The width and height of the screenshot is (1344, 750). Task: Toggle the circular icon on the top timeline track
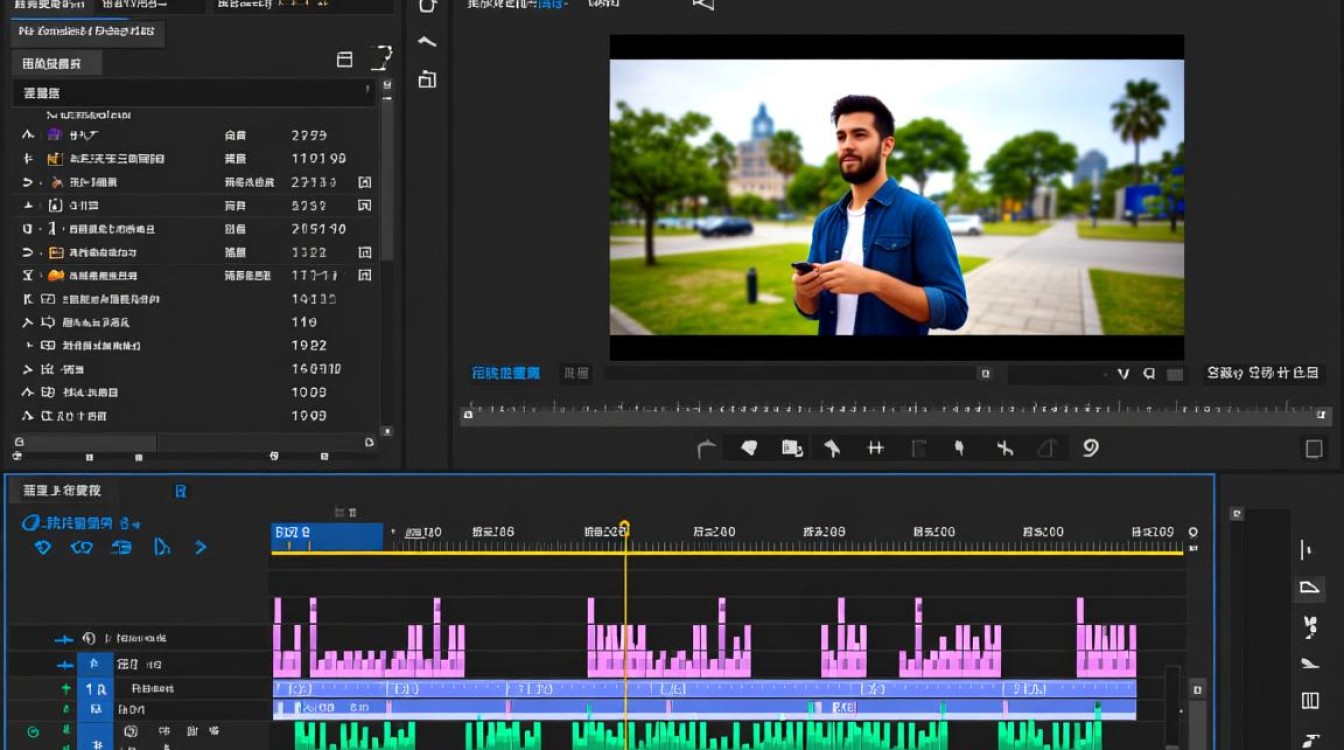89,638
